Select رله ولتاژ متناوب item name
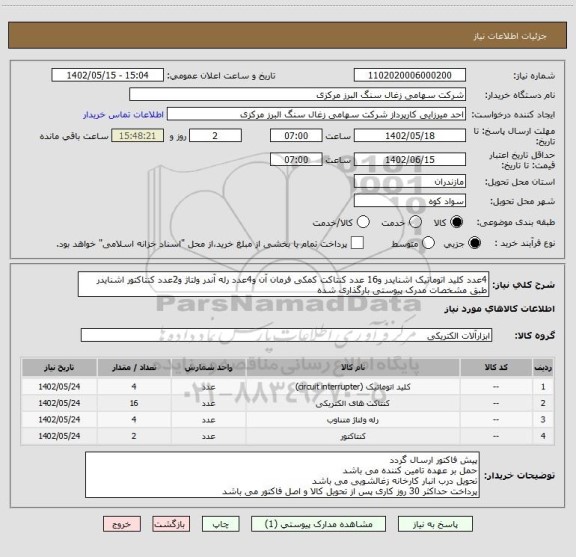Image resolution: width=576 pixels, height=557 pixels. coord(353,420)
